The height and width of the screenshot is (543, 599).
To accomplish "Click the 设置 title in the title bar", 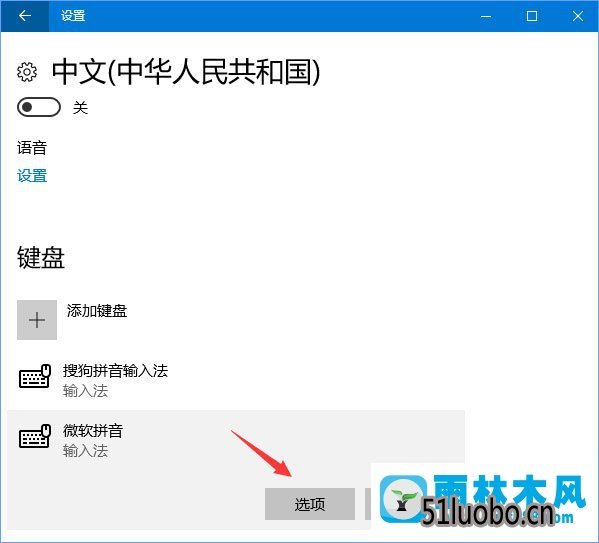I will tap(73, 16).
